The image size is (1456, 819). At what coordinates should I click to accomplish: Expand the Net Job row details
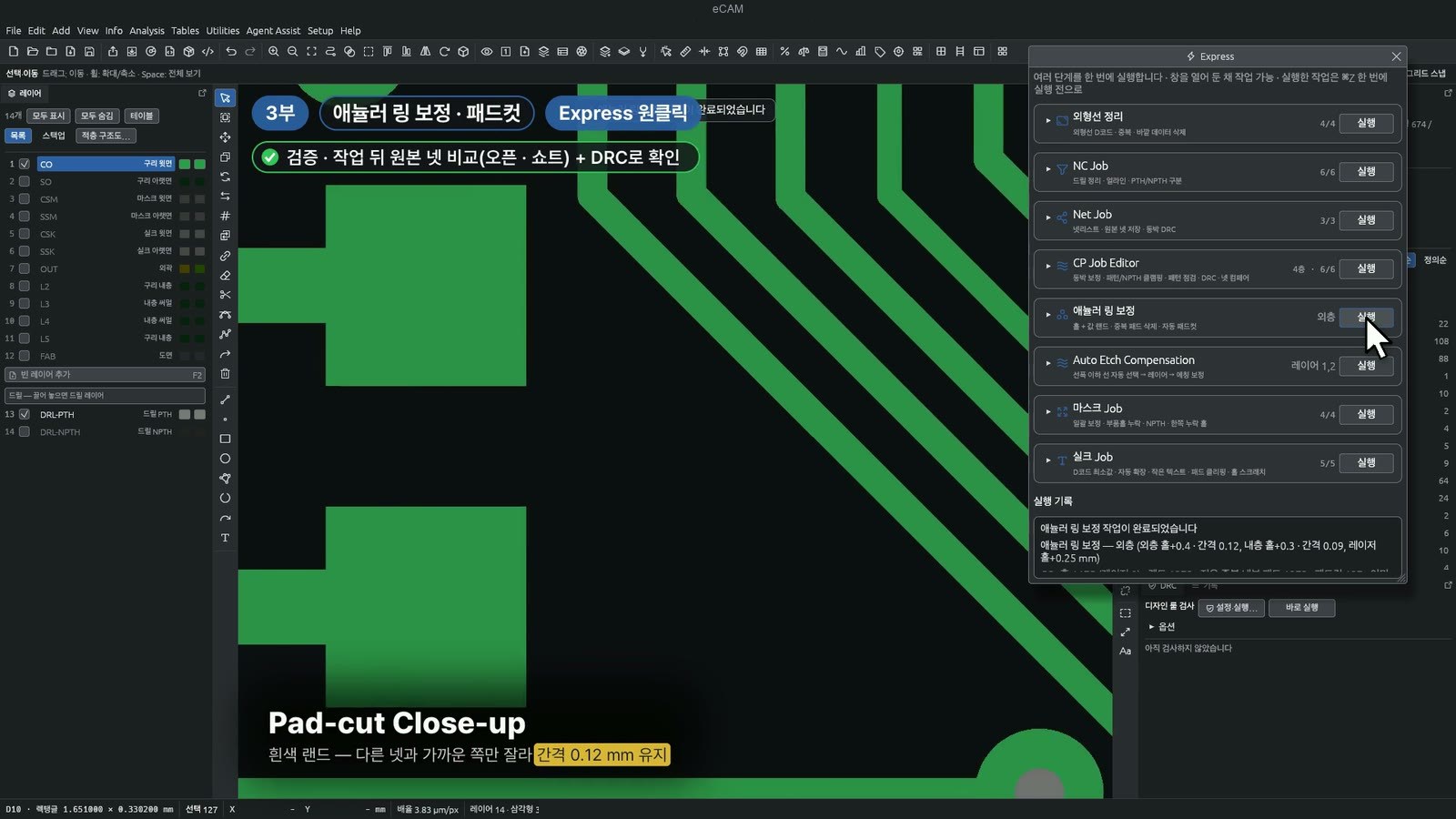pos(1048,217)
